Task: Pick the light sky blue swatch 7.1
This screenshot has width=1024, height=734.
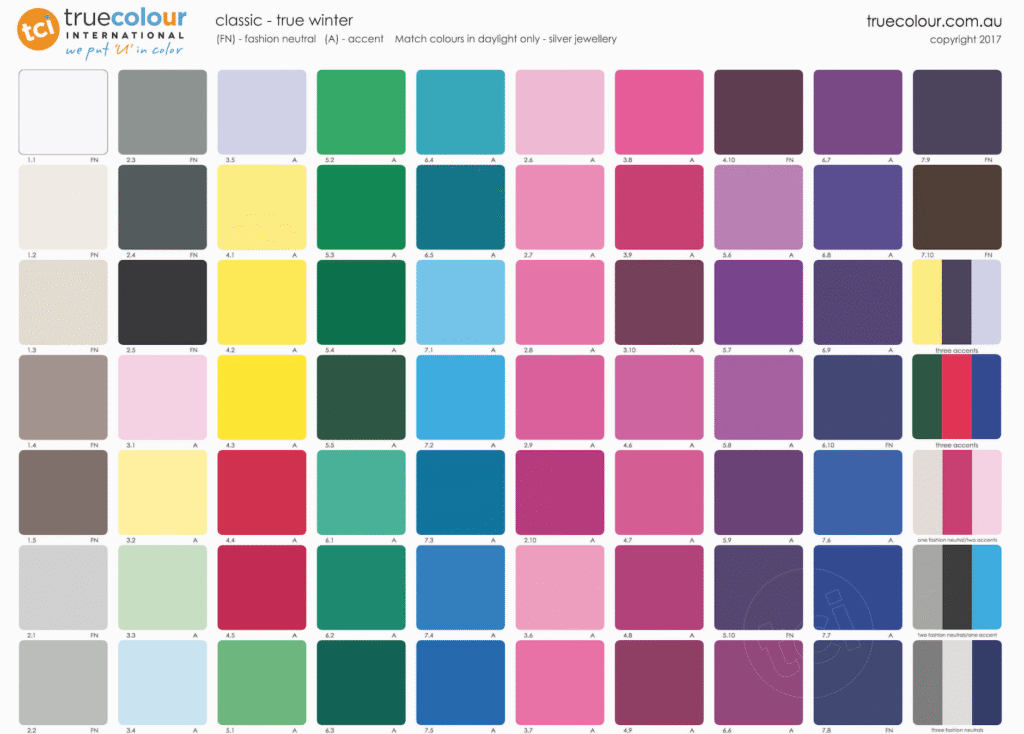Action: [x=460, y=302]
